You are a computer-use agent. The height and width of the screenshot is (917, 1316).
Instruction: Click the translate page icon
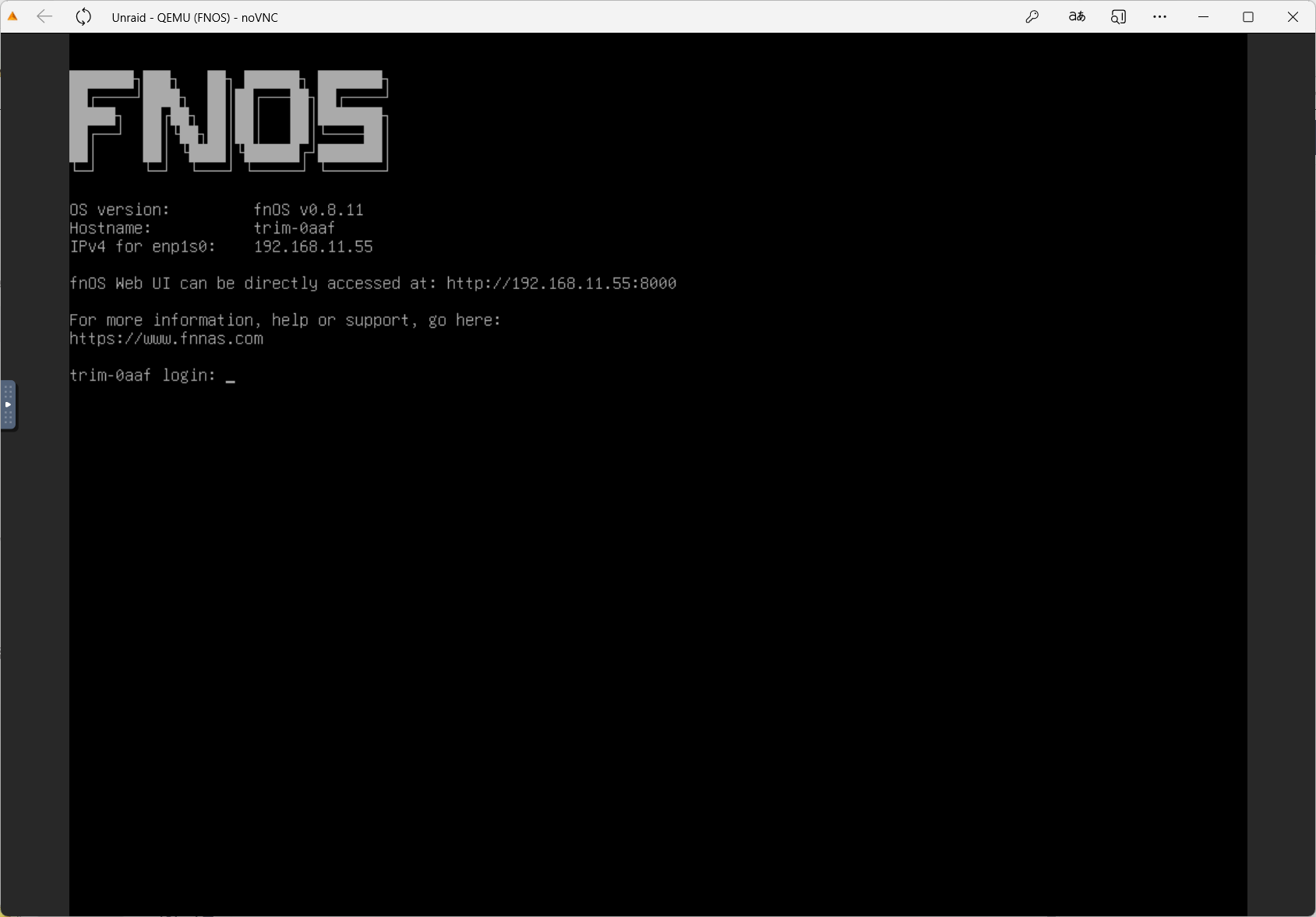point(1077,16)
